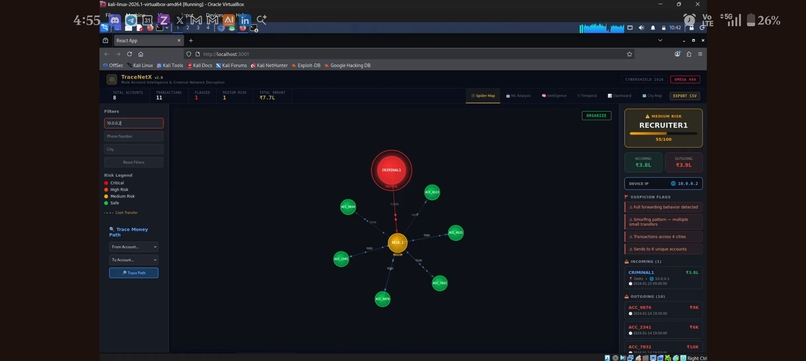Switch to the ML Analysis tab
Viewport: 806px width, 361px height.
(x=518, y=96)
